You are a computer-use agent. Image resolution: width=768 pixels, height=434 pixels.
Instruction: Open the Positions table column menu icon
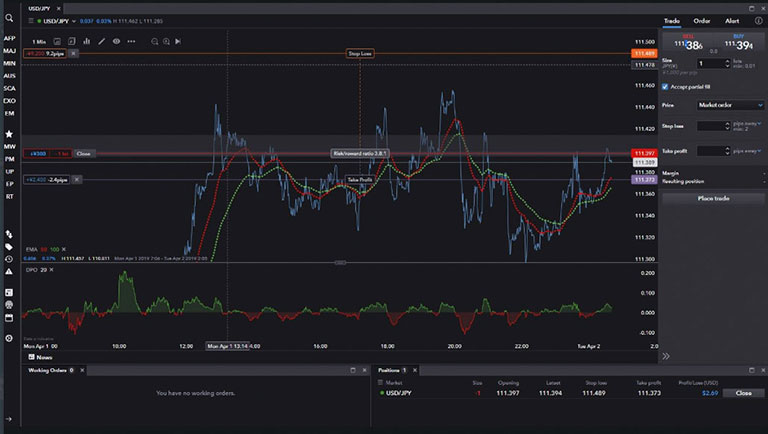380,383
